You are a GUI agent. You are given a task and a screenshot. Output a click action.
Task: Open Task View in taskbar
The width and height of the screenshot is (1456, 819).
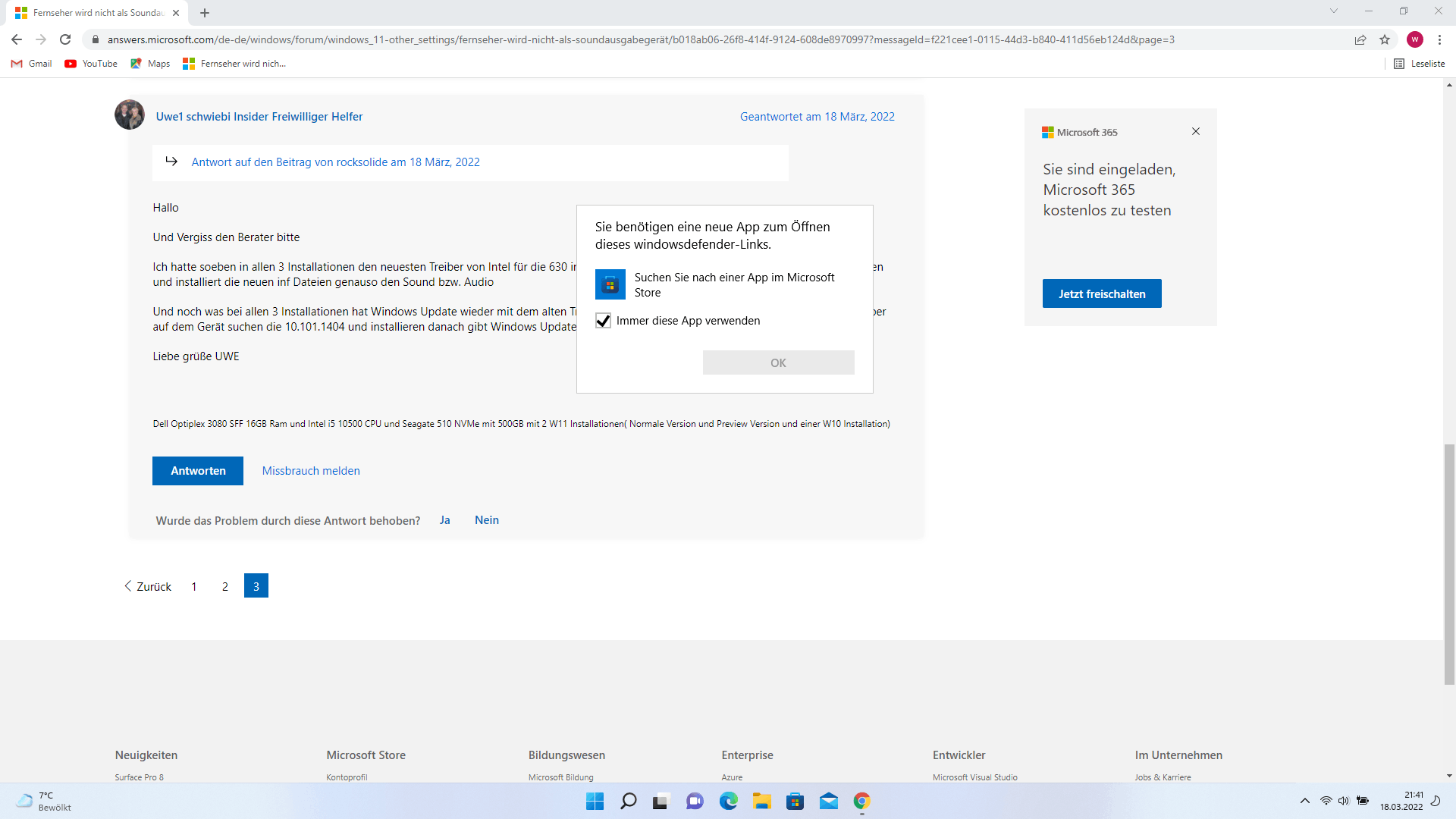tap(661, 801)
